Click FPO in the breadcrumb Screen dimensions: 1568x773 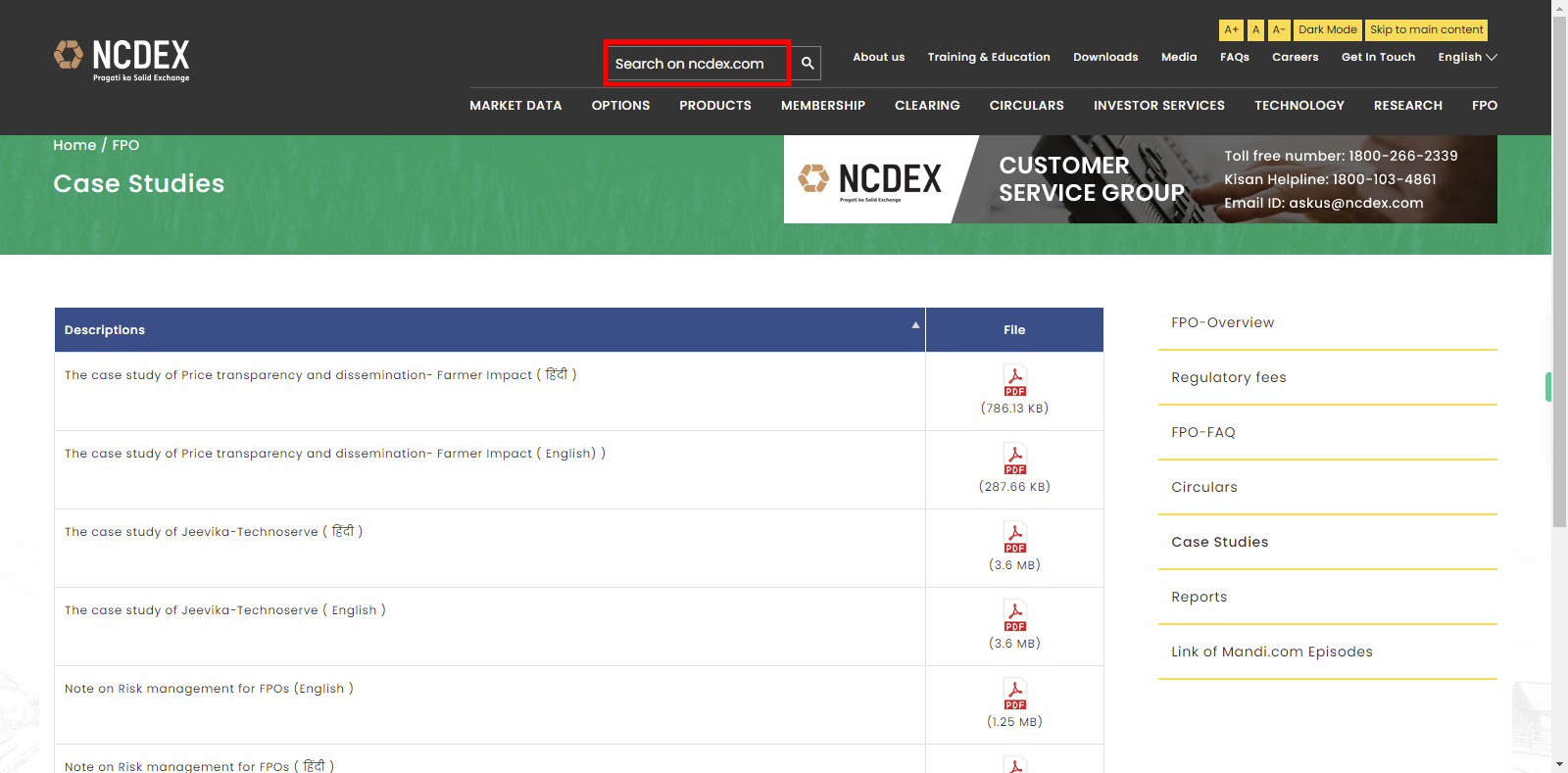tap(125, 145)
